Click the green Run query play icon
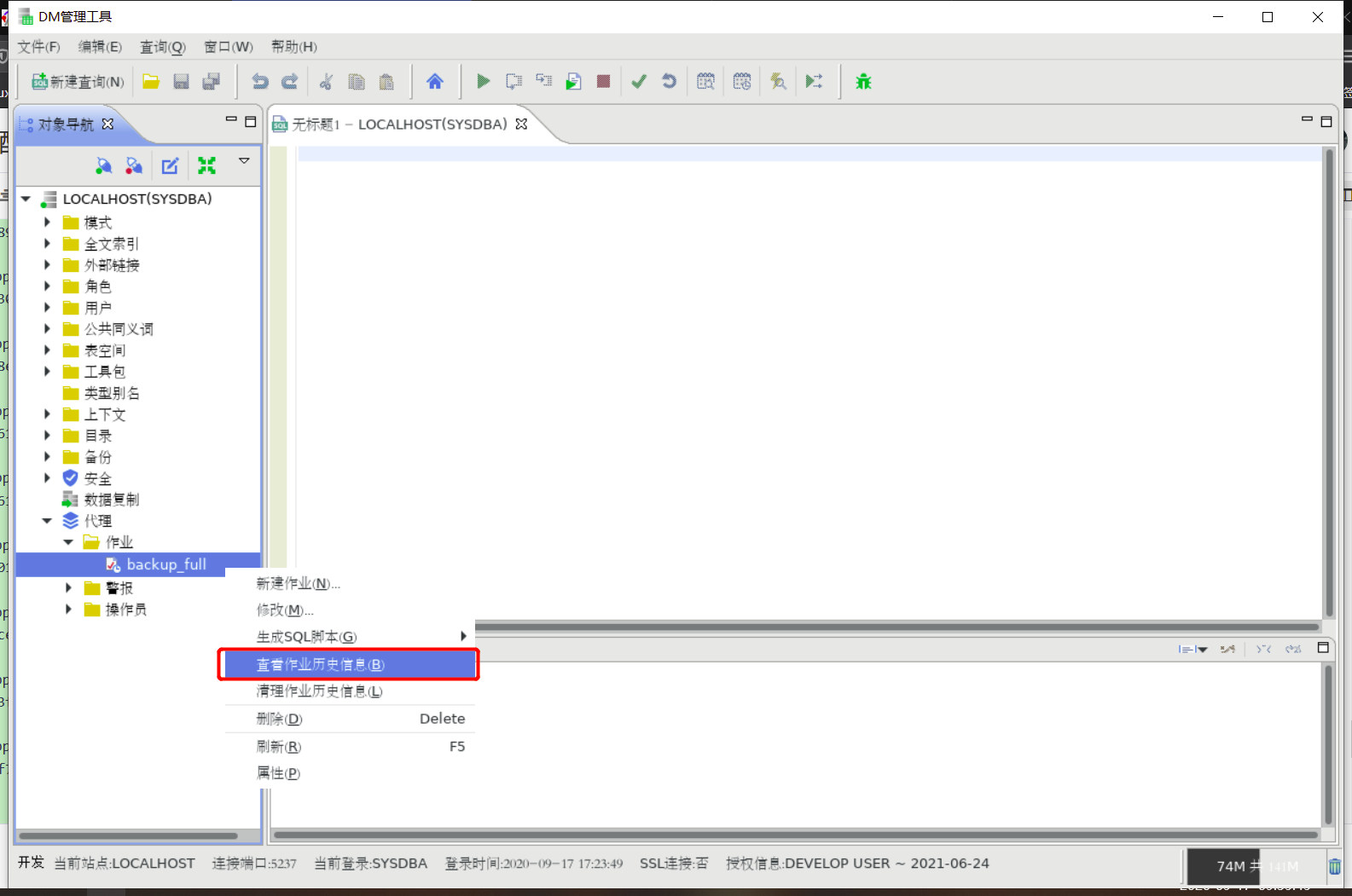This screenshot has width=1352, height=896. pyautogui.click(x=483, y=82)
